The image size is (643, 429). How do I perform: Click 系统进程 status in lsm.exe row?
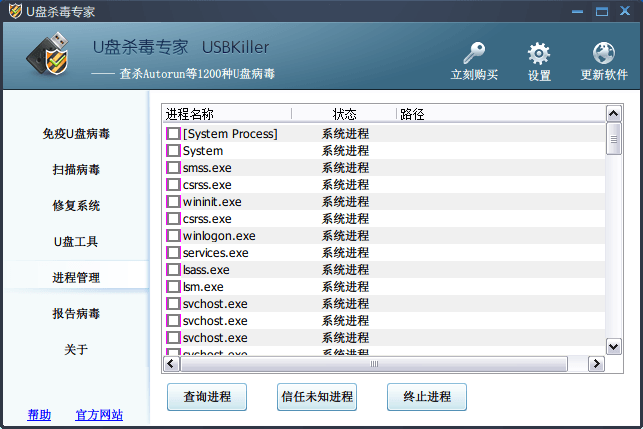point(345,287)
